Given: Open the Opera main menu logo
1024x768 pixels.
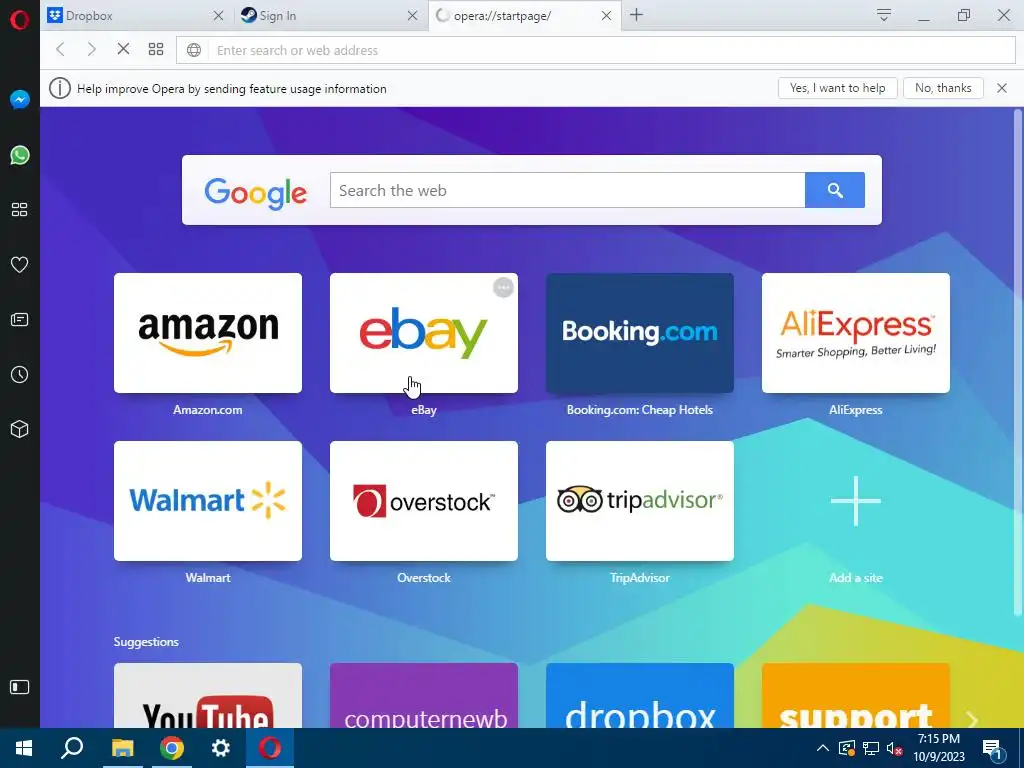Looking at the screenshot, I should point(20,20).
